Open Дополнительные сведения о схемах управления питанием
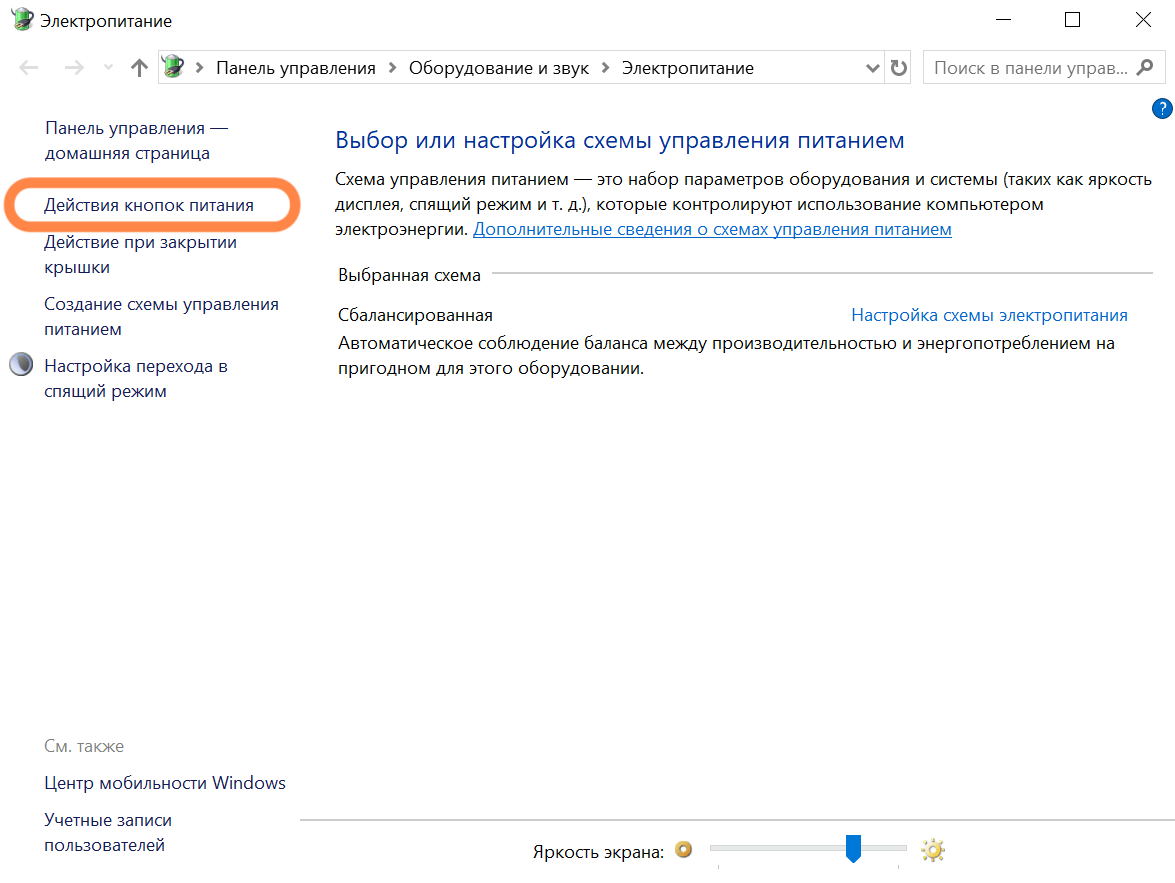The image size is (1175, 883). coord(712,229)
